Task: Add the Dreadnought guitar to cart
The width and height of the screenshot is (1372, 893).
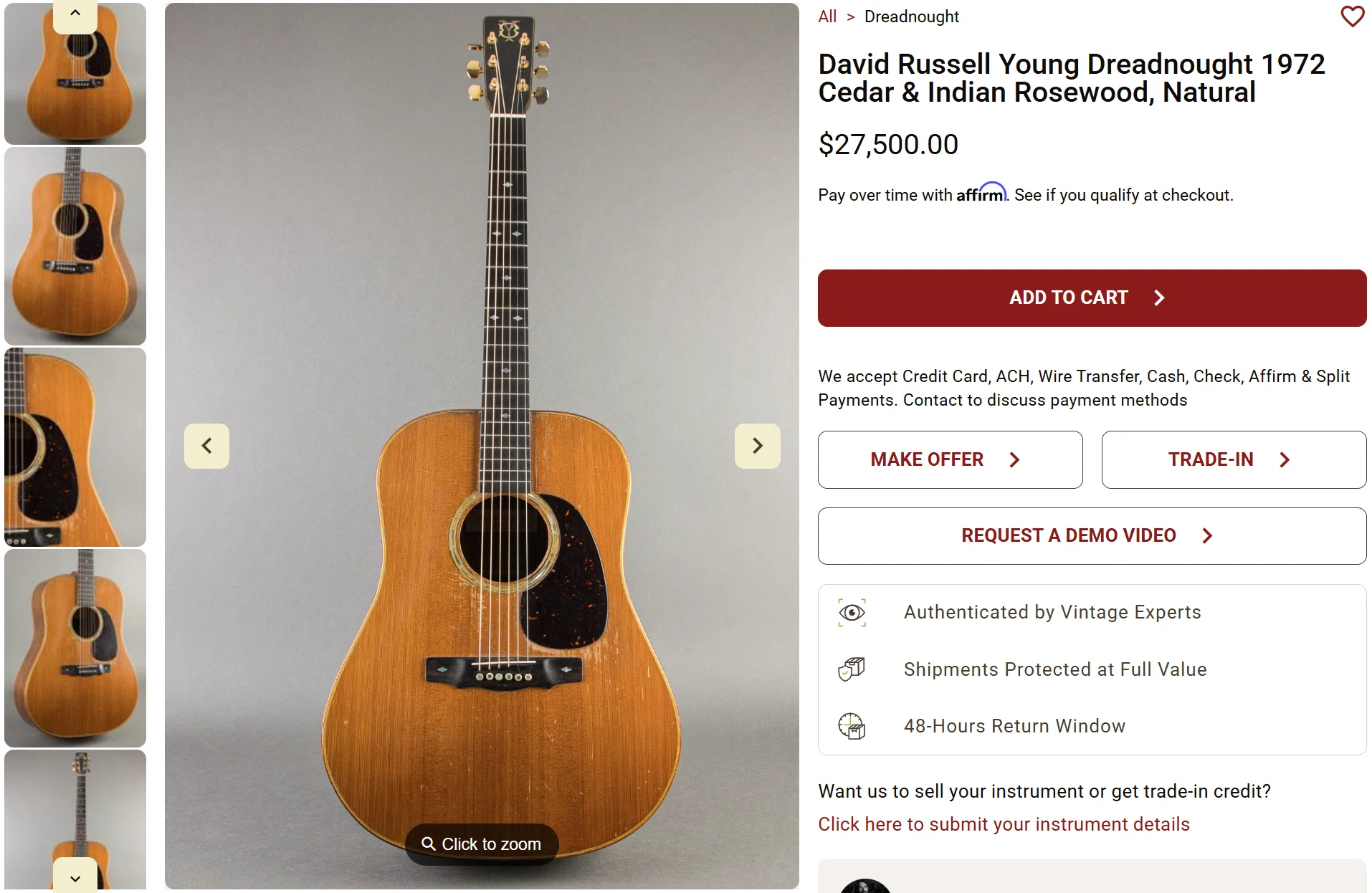Action: 1092,298
